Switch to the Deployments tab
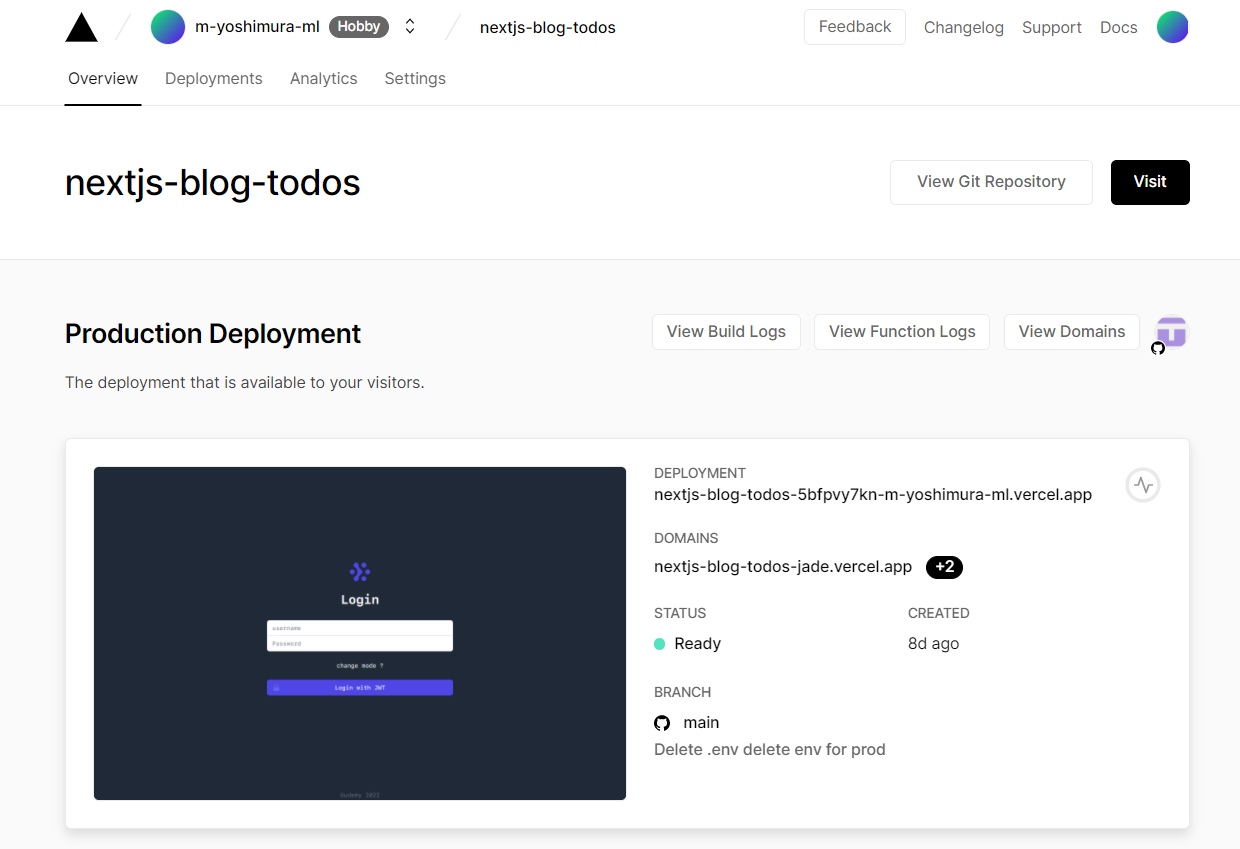Viewport: 1240px width, 849px height. (213, 78)
